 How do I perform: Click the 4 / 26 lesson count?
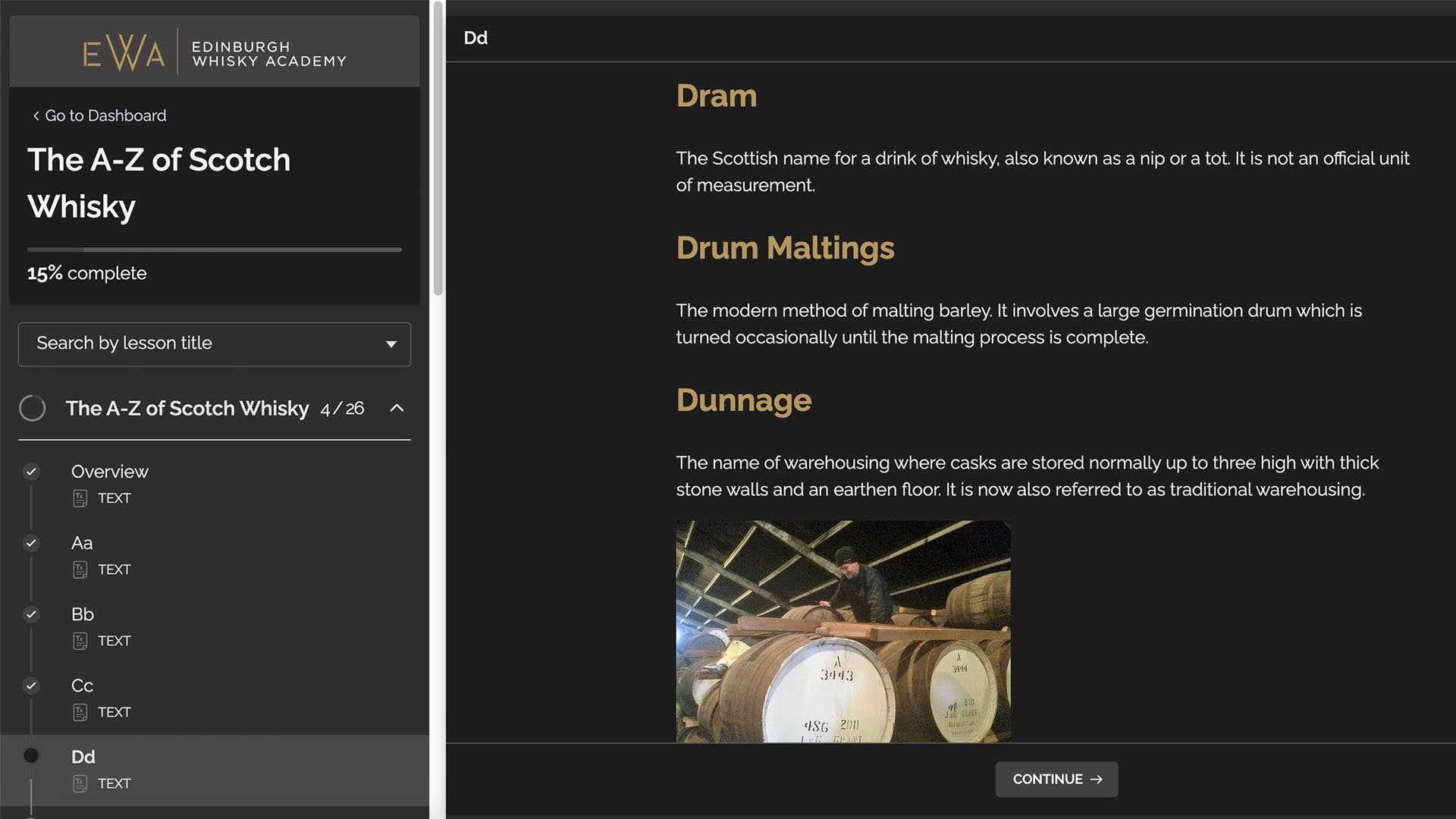pos(342,409)
